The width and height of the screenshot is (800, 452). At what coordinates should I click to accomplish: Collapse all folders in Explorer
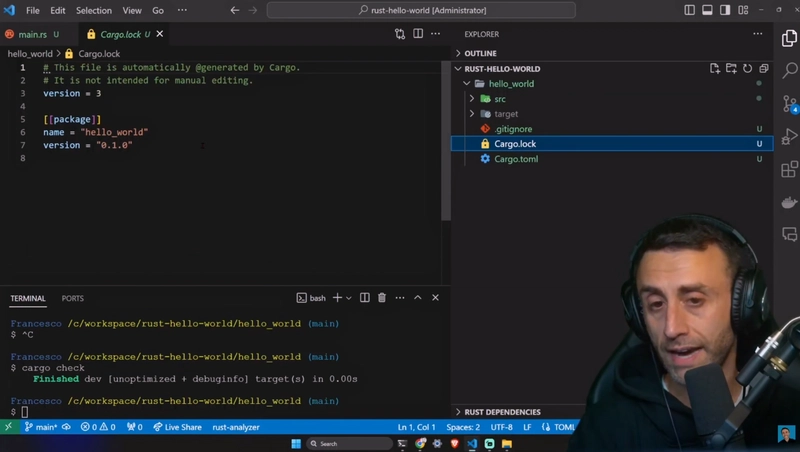763,69
